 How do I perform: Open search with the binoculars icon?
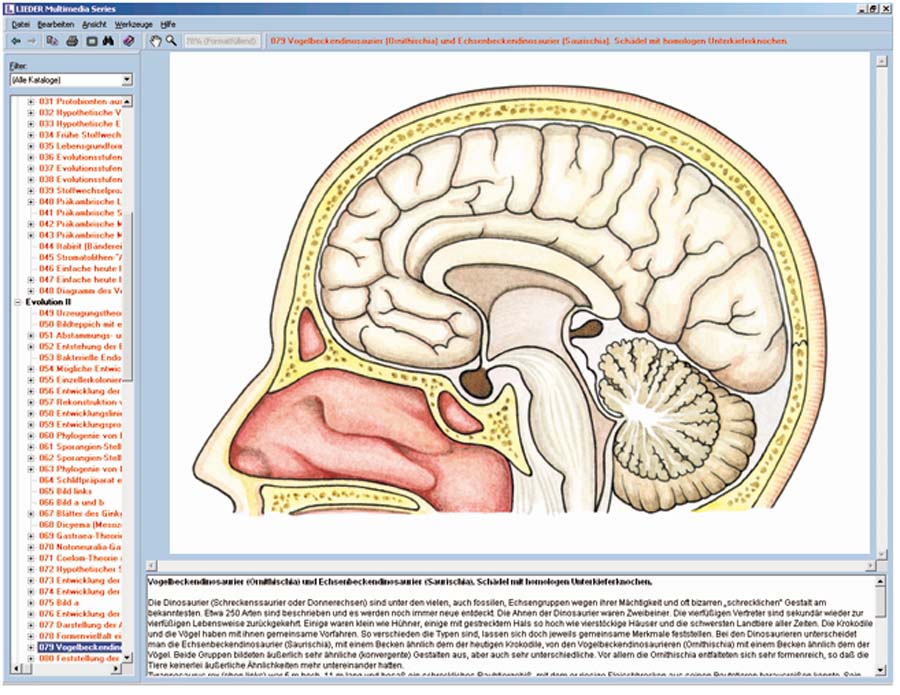tap(109, 41)
